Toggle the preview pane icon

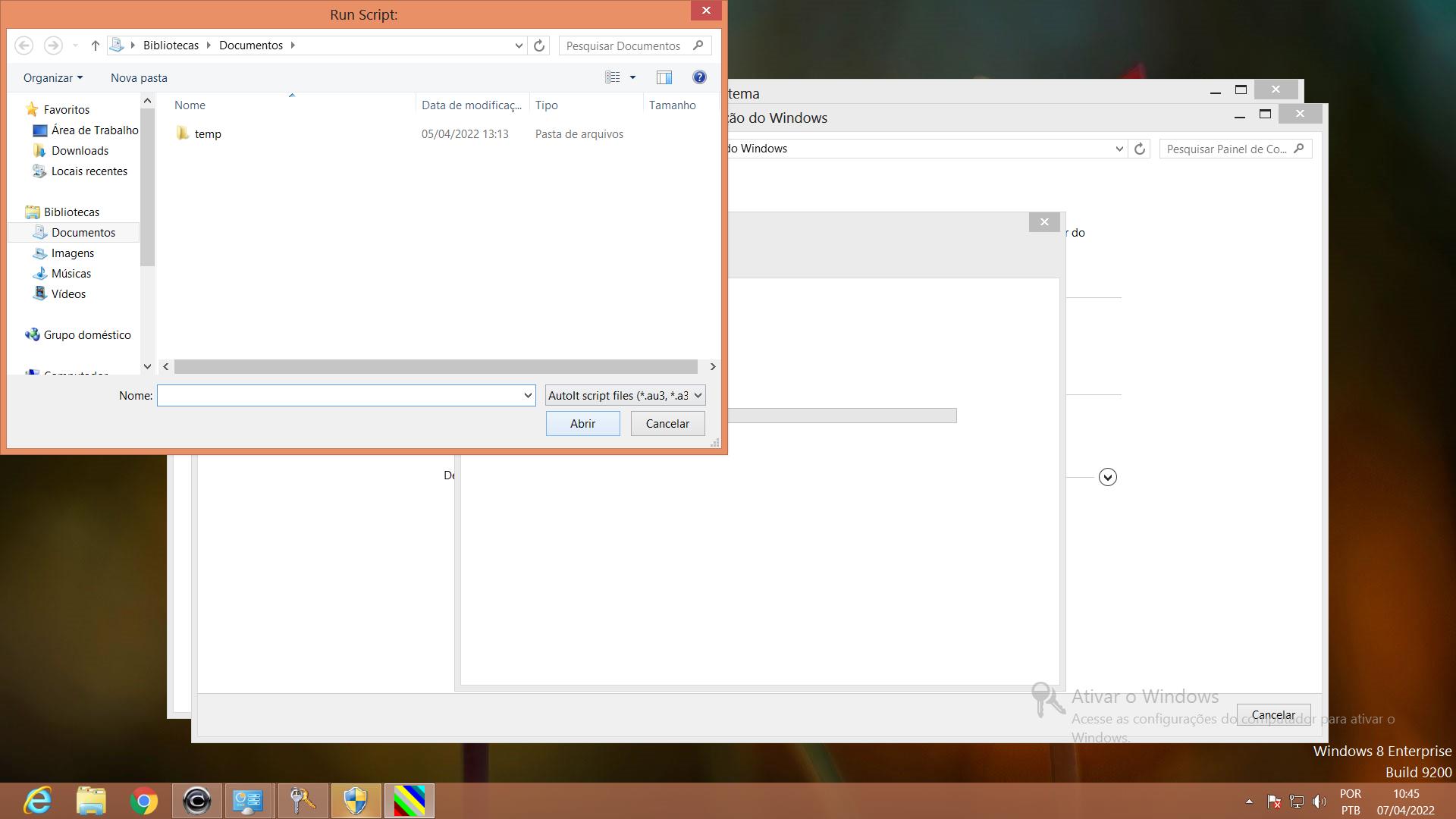(x=664, y=77)
